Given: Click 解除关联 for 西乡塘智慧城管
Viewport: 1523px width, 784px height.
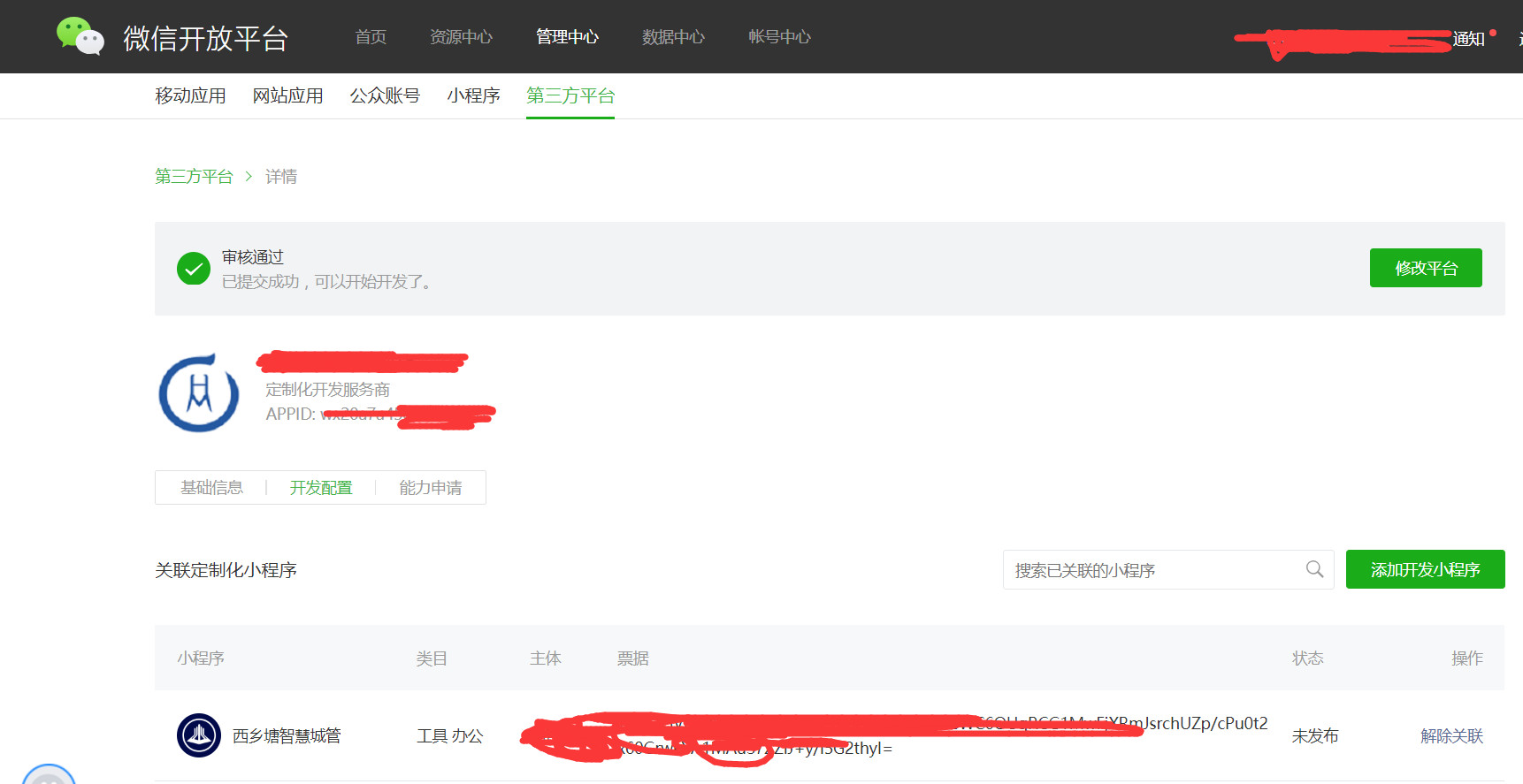Looking at the screenshot, I should [1451, 735].
